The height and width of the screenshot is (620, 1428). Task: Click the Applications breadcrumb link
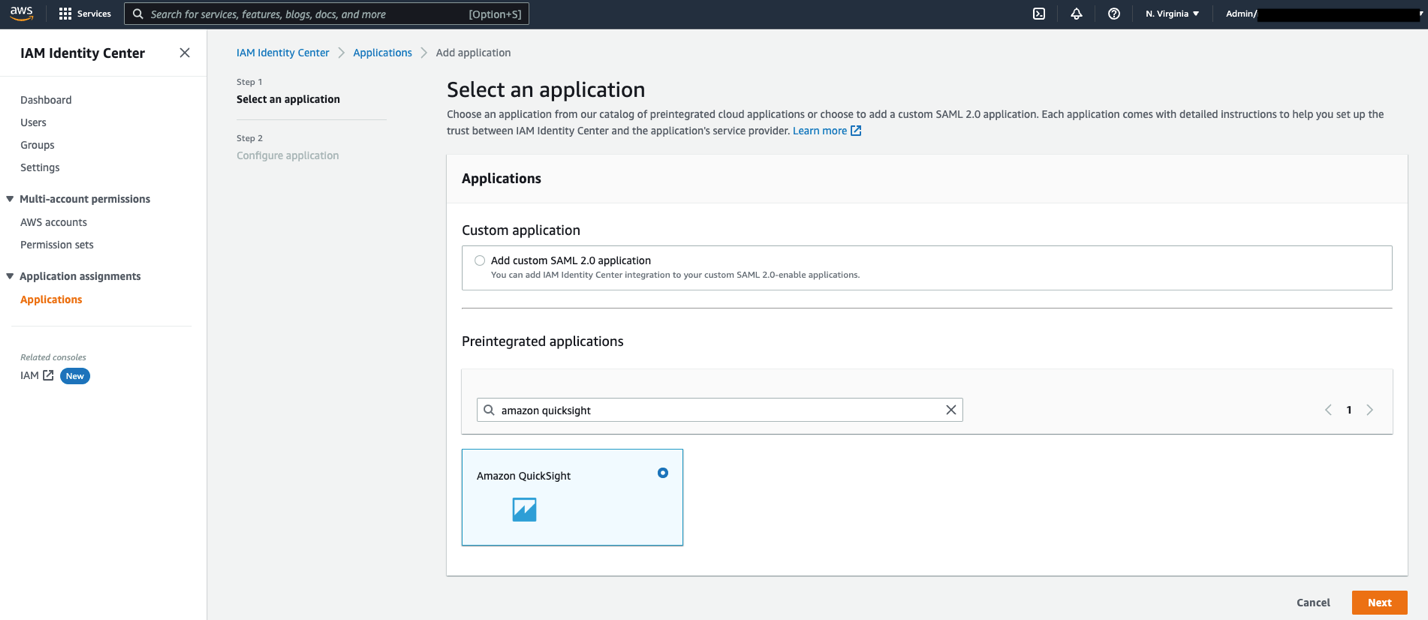click(382, 53)
